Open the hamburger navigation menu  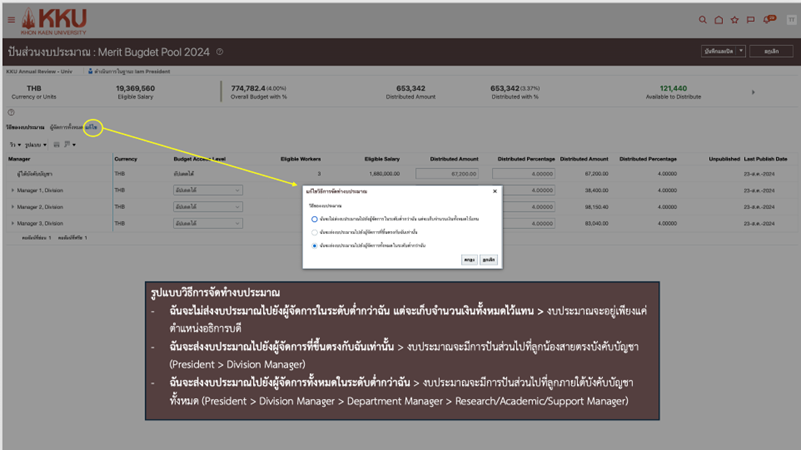[x=11, y=20]
